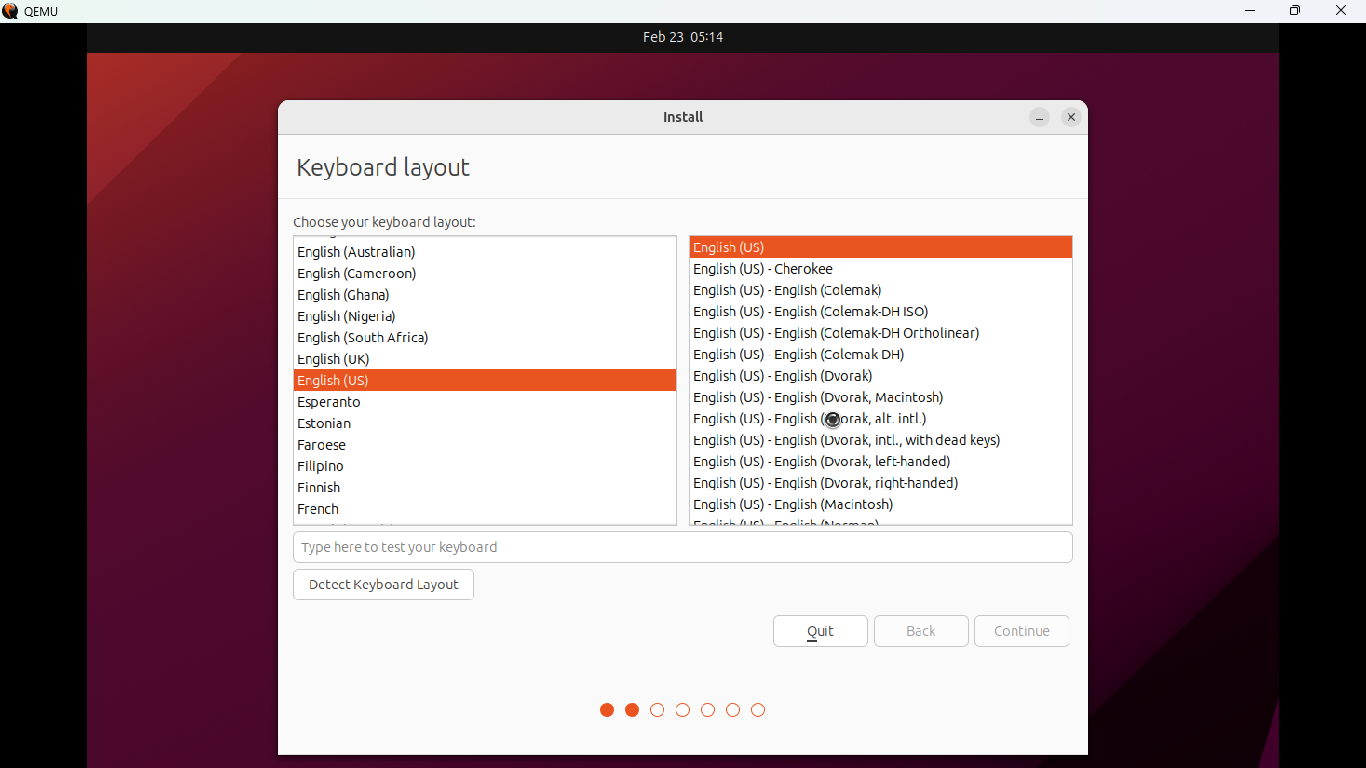1366x768 pixels.
Task: Select the Dvorak, Macintosh variant
Action: coord(881,397)
